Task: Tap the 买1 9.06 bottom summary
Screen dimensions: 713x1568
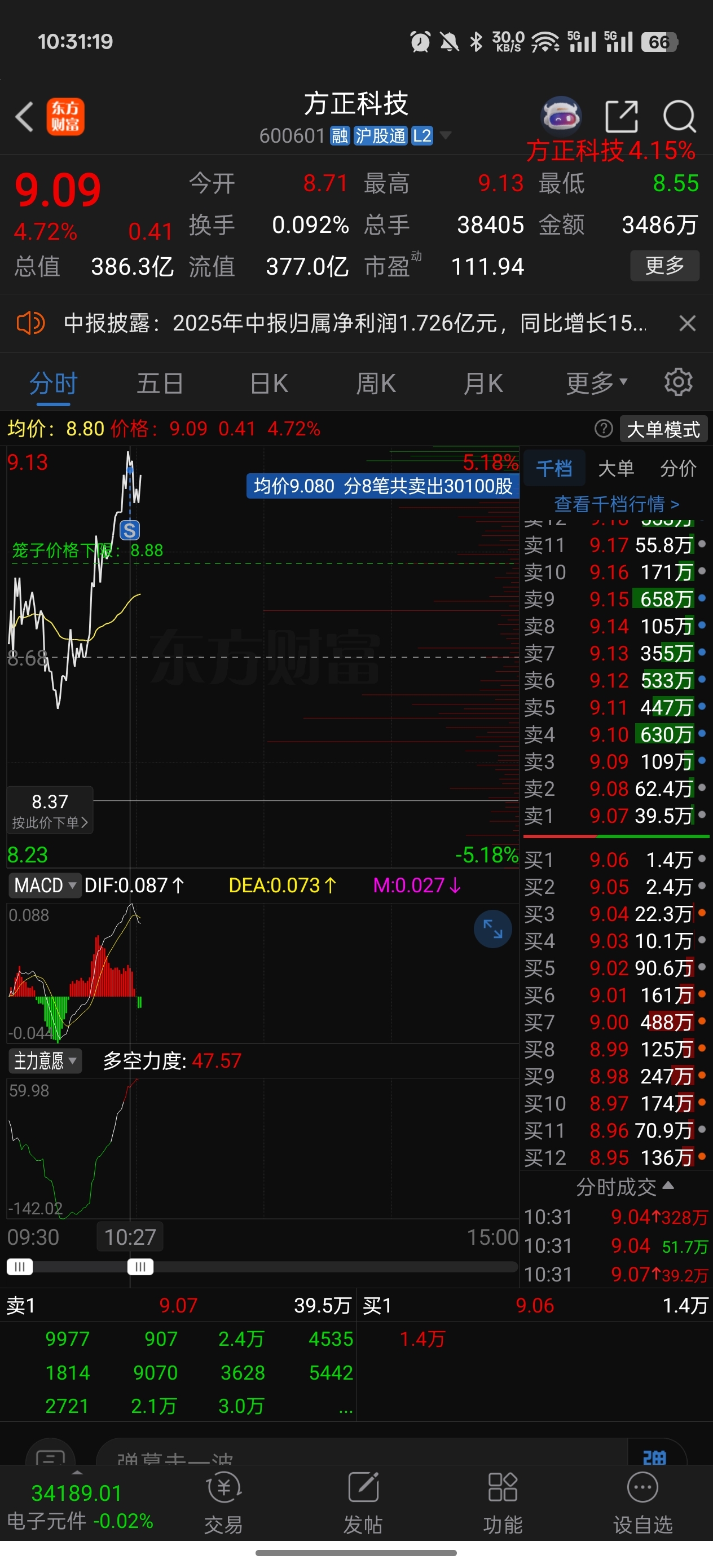Action: point(535,1305)
